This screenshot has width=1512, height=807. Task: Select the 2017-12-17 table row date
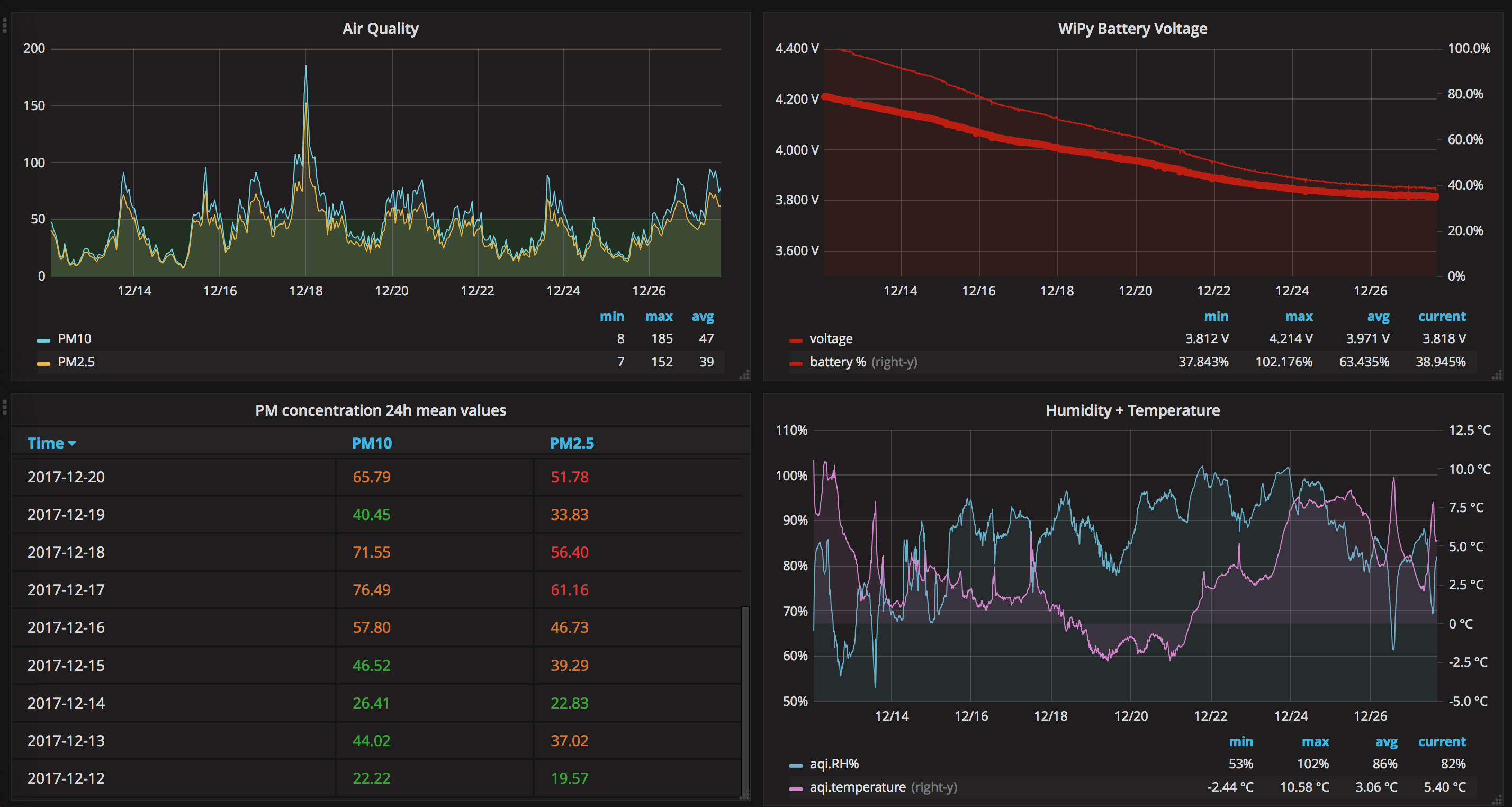point(66,590)
